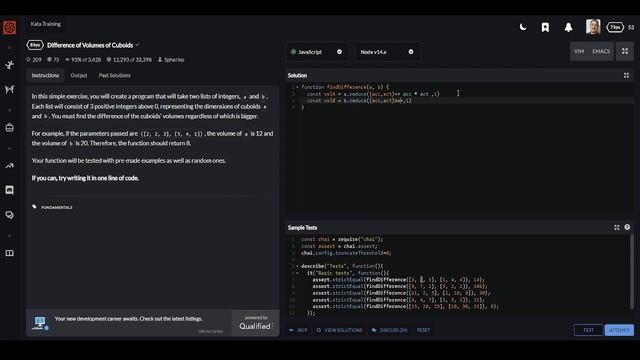640x360 pixels.
Task: Open the bookmark collection icon in header
Action: coord(545,27)
